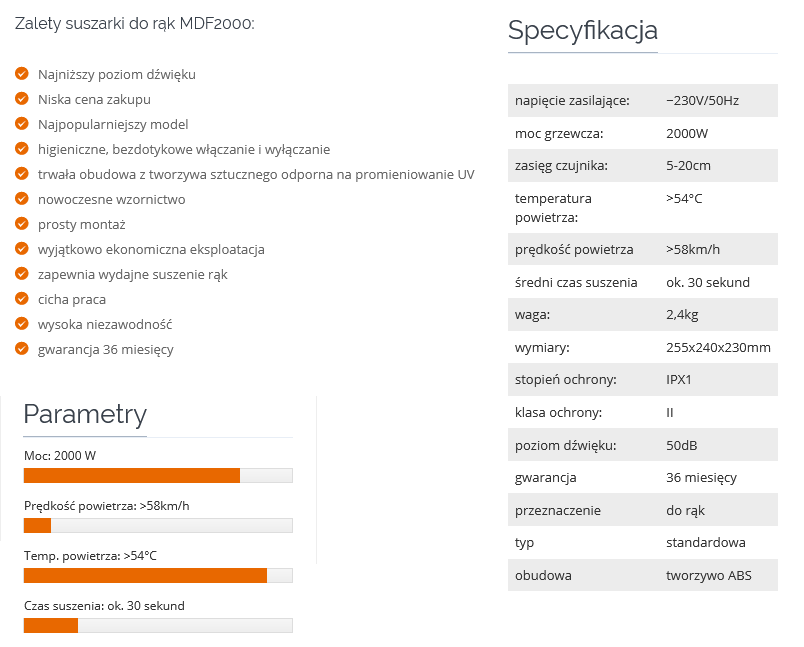Click the 'poziom dźwięku' 50dB row
This screenshot has width=804, height=647.
pos(642,445)
